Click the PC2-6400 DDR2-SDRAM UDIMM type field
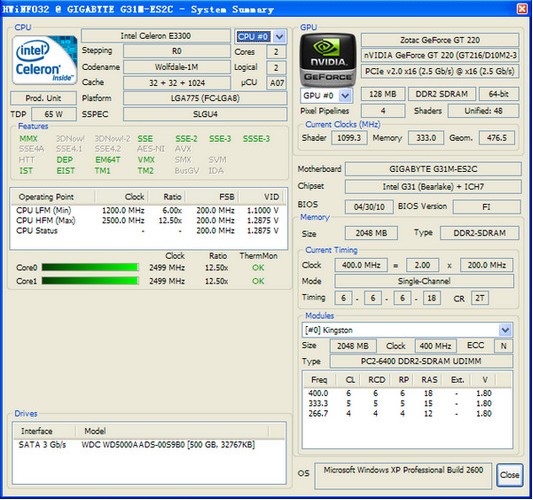Image resolution: width=533 pixels, height=500 pixels. (421, 361)
